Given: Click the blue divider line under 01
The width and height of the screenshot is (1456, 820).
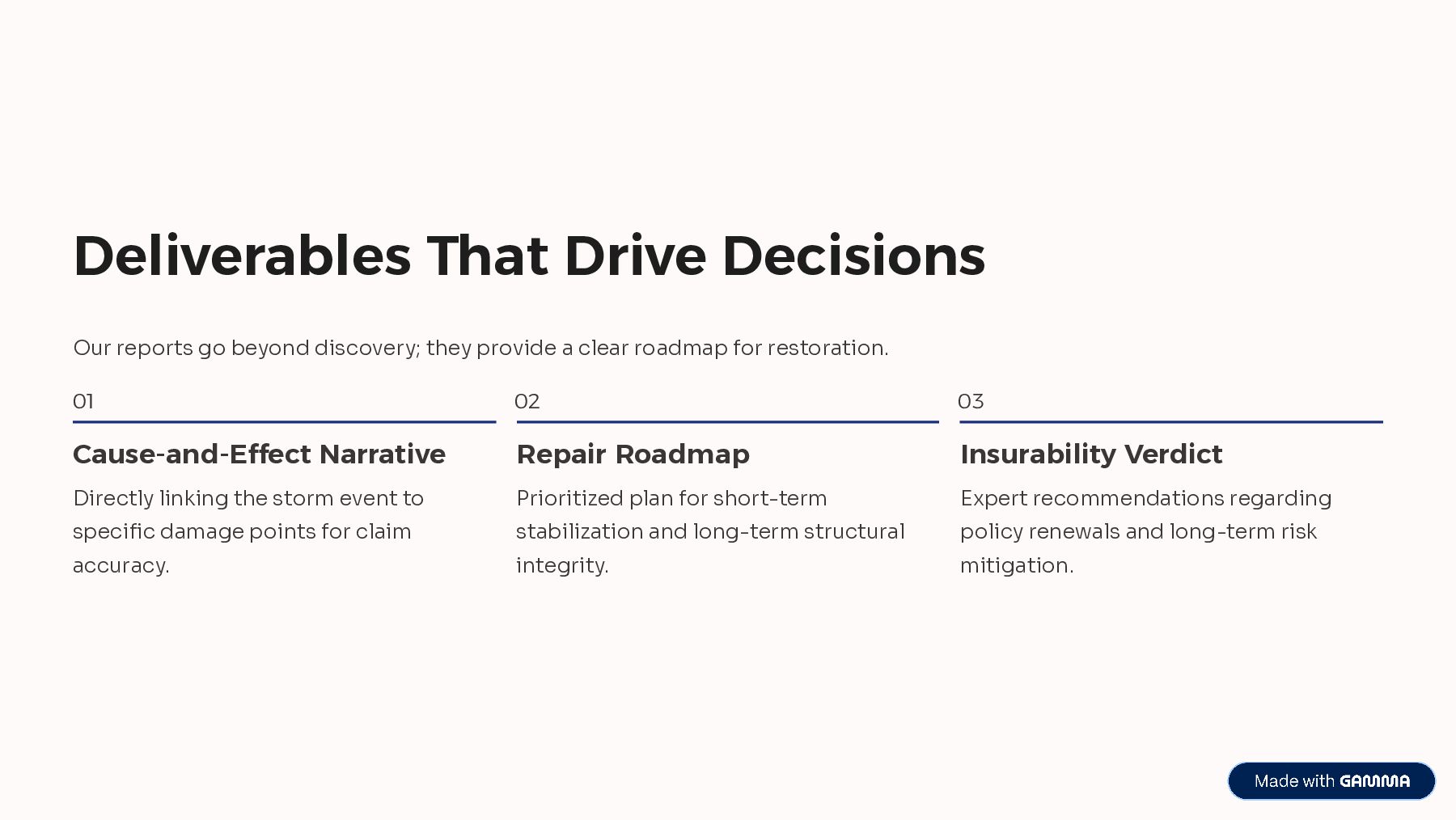Looking at the screenshot, I should [x=284, y=421].
